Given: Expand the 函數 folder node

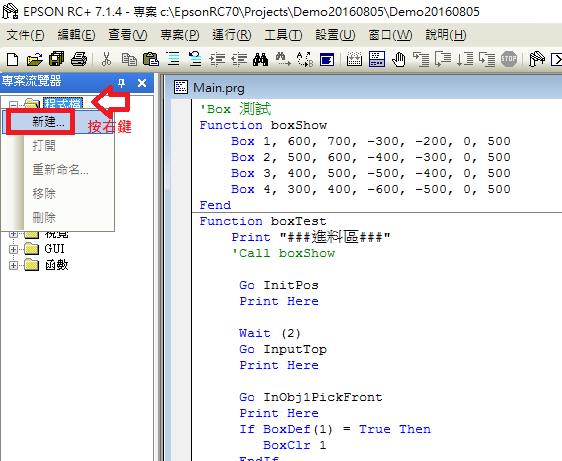Looking at the screenshot, I should point(13,265).
